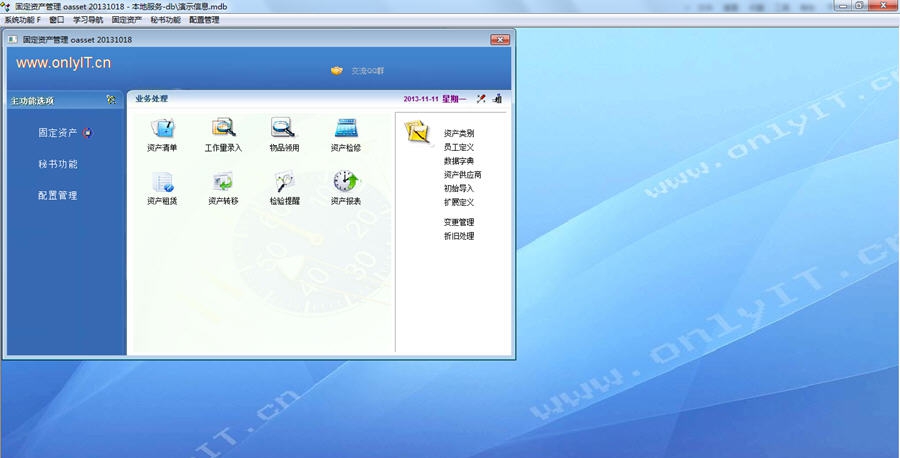Click the yellow notes icon beside 资产类别
The height and width of the screenshot is (458, 900).
click(417, 132)
